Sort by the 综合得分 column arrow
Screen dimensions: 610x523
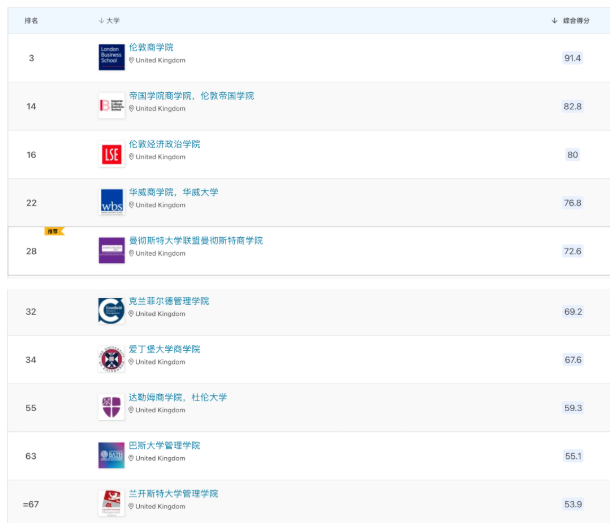[x=554, y=21]
